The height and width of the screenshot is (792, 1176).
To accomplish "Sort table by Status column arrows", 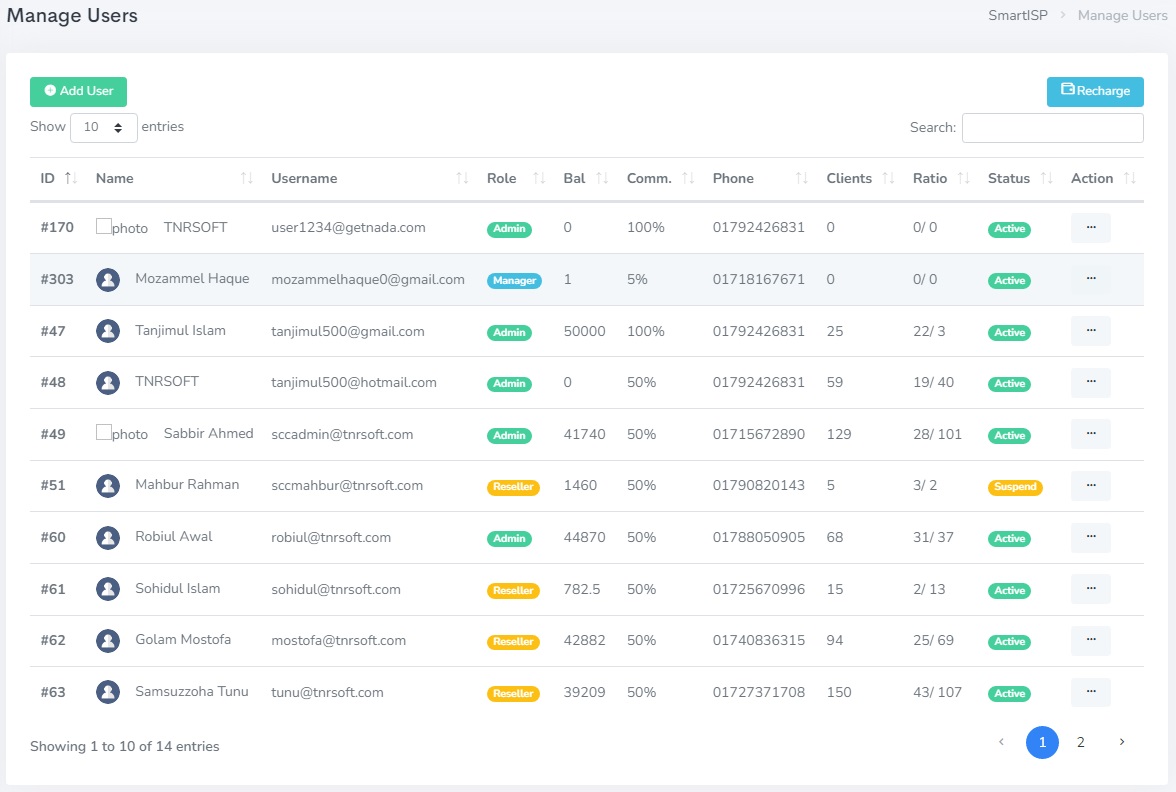I will pos(1047,178).
